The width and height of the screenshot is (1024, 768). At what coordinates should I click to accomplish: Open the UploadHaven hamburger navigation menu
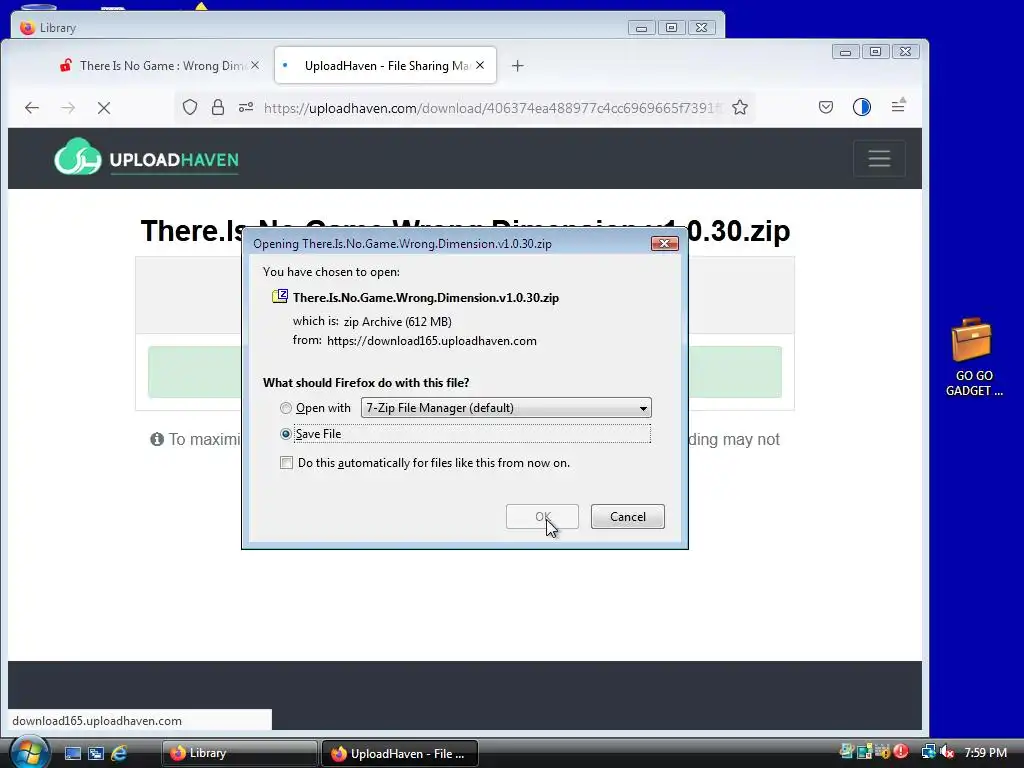tap(879, 158)
